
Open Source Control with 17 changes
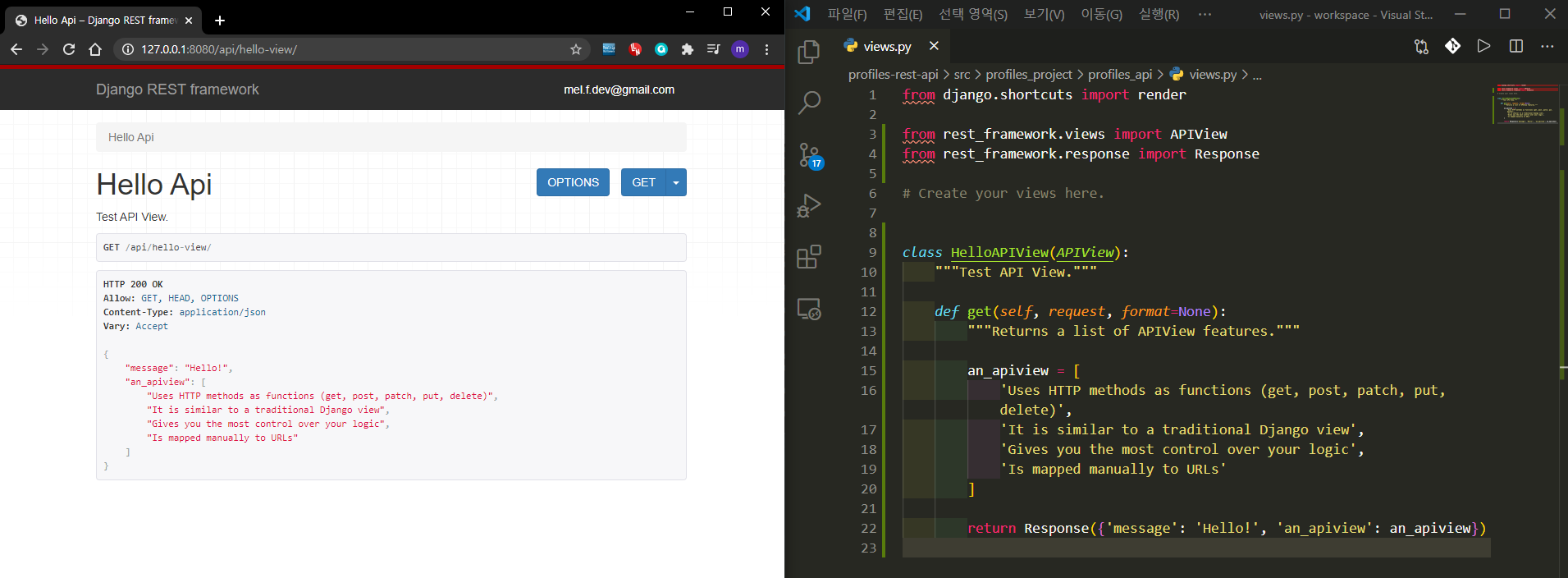point(810,155)
